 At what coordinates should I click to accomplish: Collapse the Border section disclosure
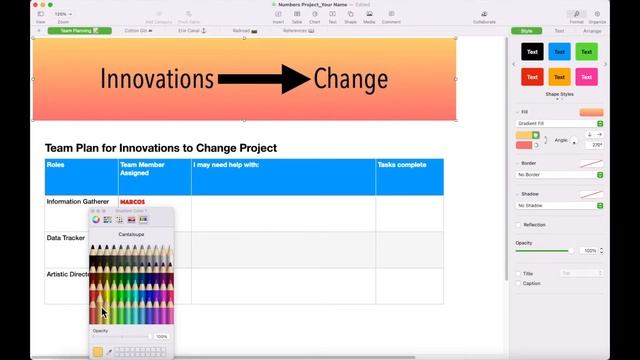click(518, 163)
